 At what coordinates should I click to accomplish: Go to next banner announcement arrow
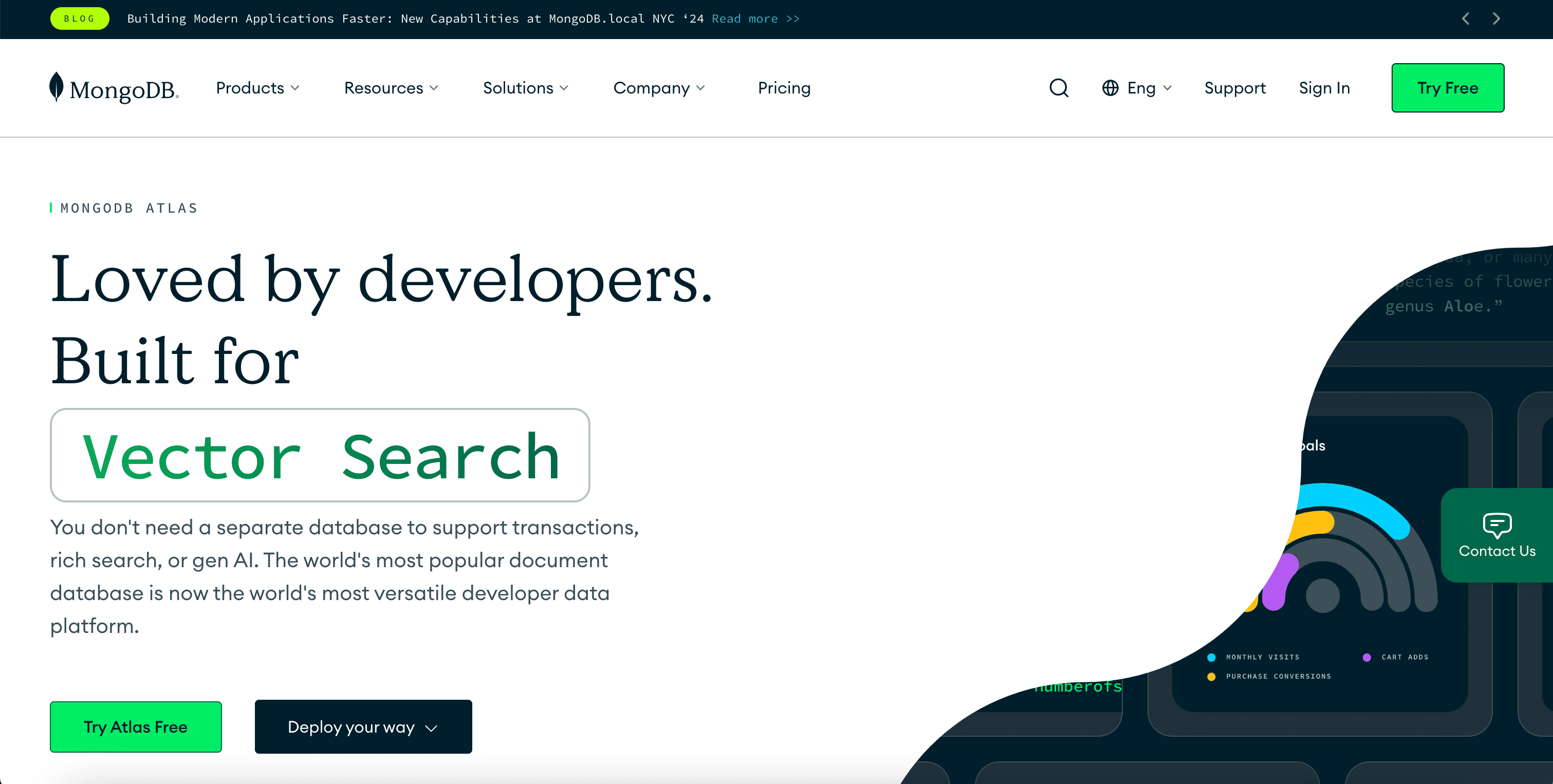point(1496,18)
